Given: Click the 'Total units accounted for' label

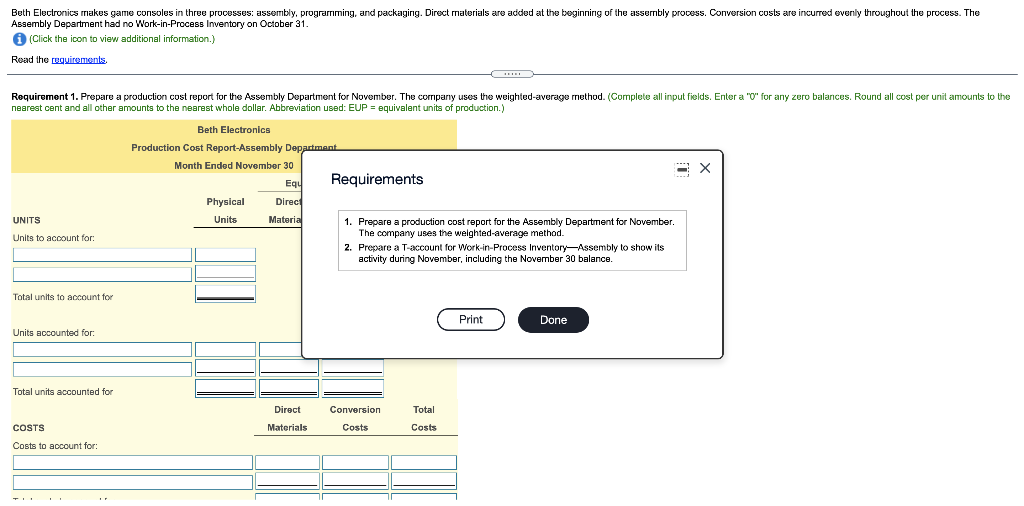Looking at the screenshot, I should [63, 392].
